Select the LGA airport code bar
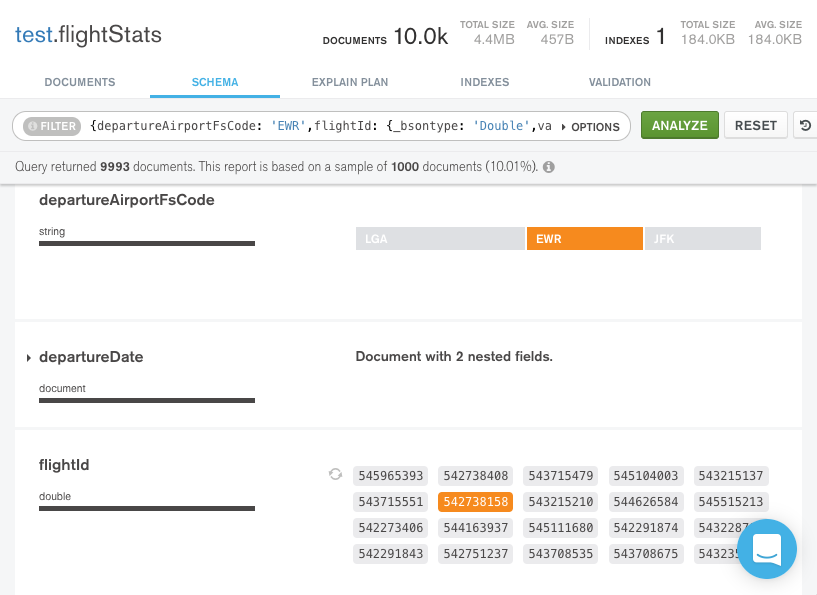The image size is (817, 595). (x=440, y=239)
